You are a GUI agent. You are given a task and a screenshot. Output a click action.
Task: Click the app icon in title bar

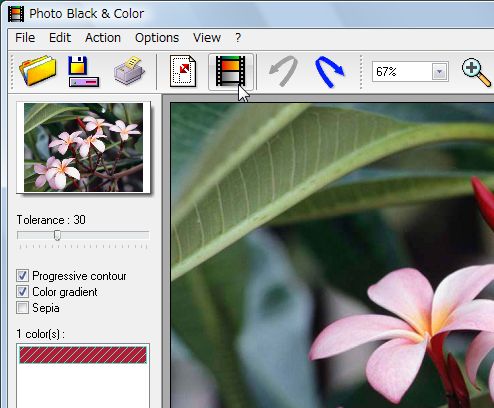click(x=16, y=14)
